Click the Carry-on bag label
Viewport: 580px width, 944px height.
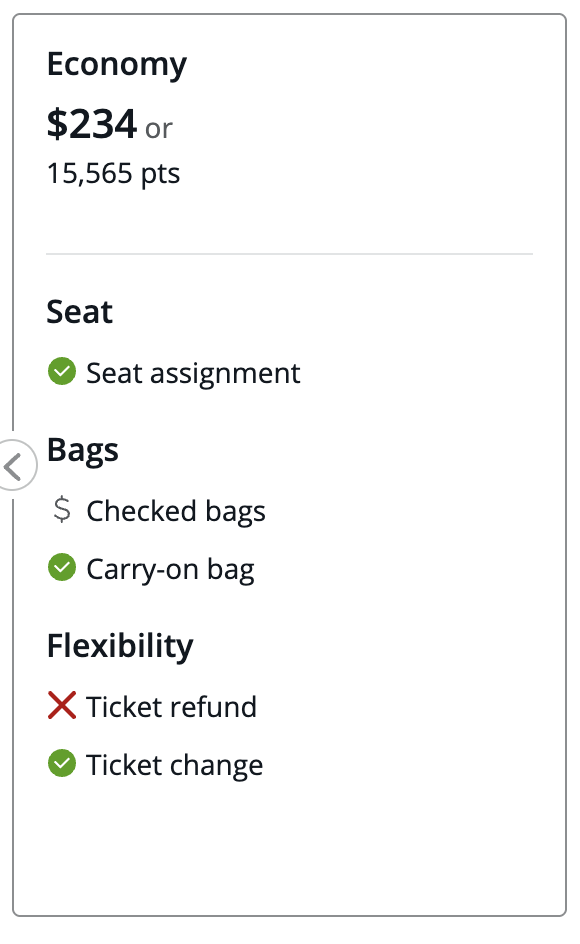pos(170,570)
